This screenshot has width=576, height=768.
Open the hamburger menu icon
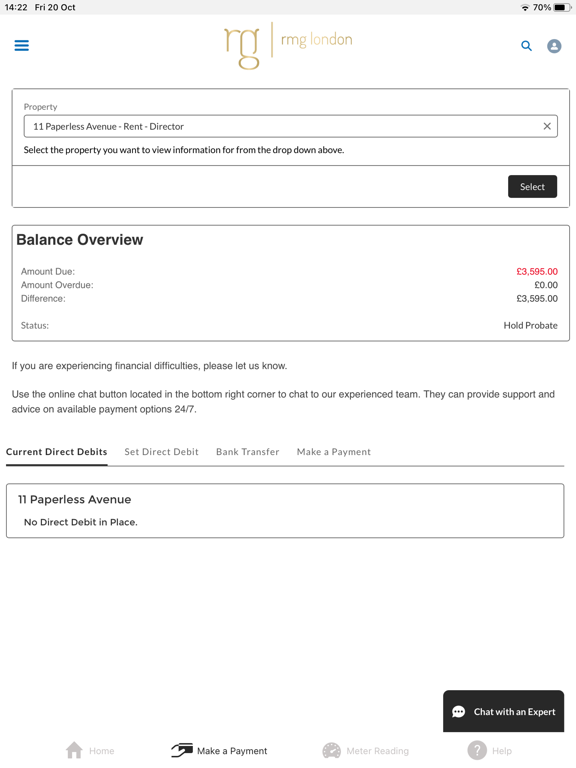22,46
